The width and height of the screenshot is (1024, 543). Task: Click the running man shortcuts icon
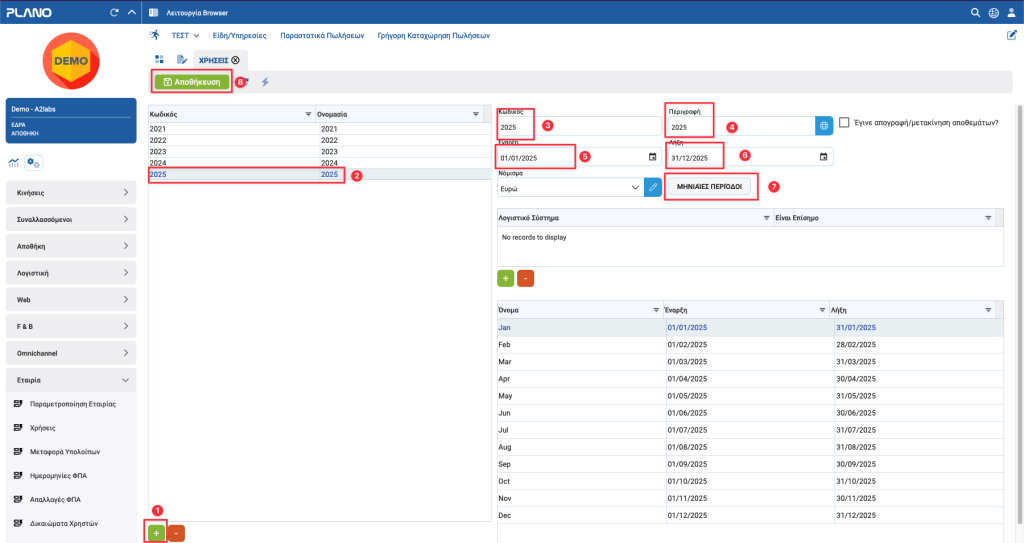coord(155,35)
